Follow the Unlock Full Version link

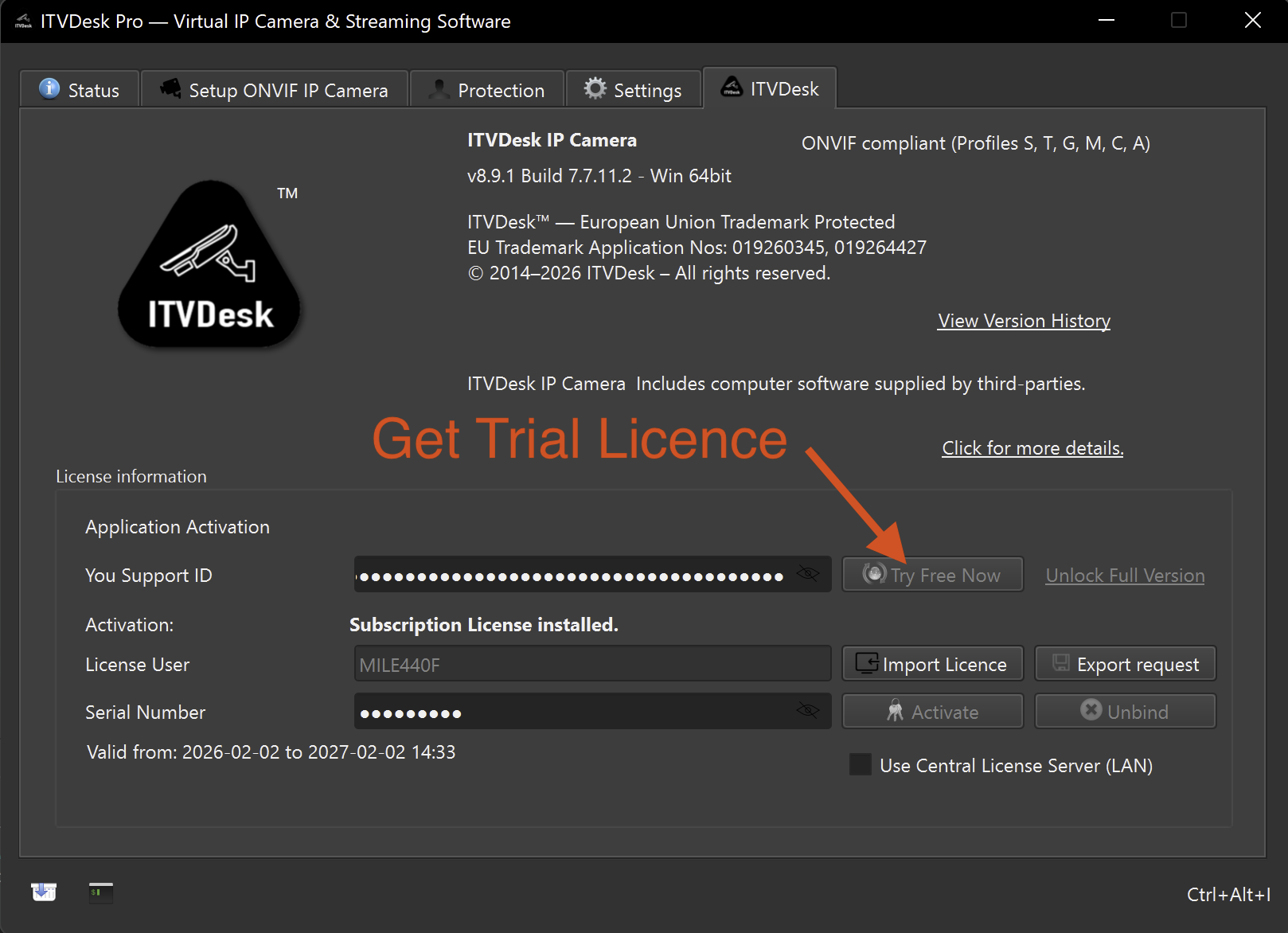point(1125,576)
